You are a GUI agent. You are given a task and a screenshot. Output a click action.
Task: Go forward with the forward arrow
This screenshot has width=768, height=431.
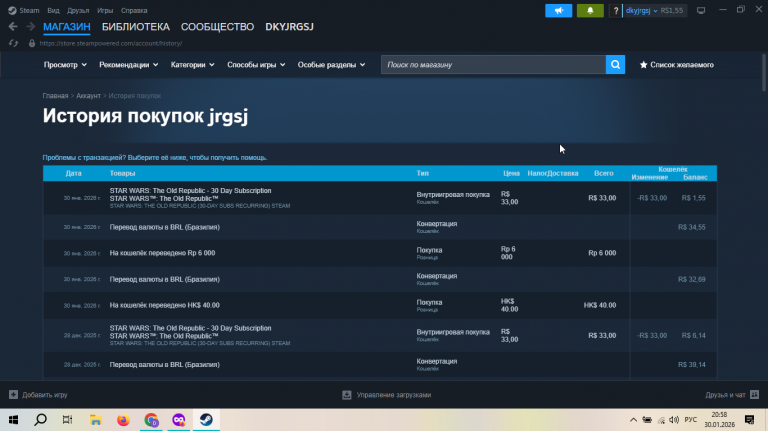[30, 26]
